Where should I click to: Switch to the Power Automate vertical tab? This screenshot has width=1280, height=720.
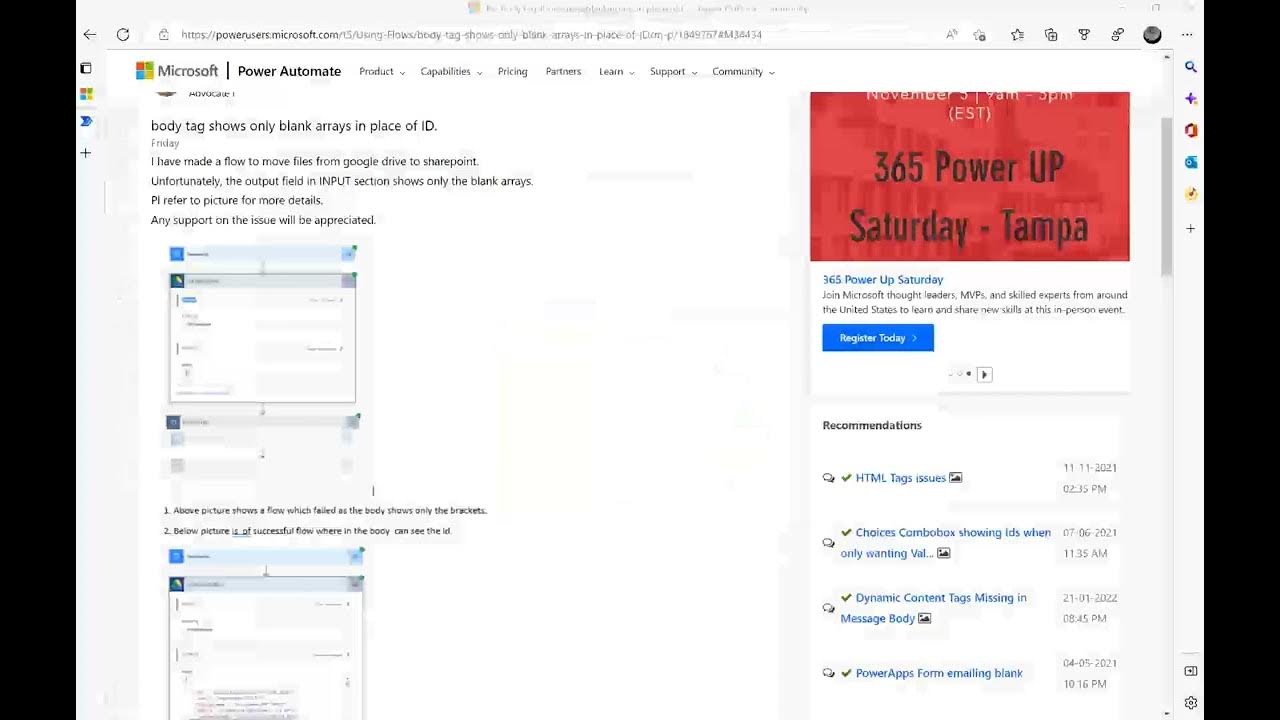coord(86,121)
